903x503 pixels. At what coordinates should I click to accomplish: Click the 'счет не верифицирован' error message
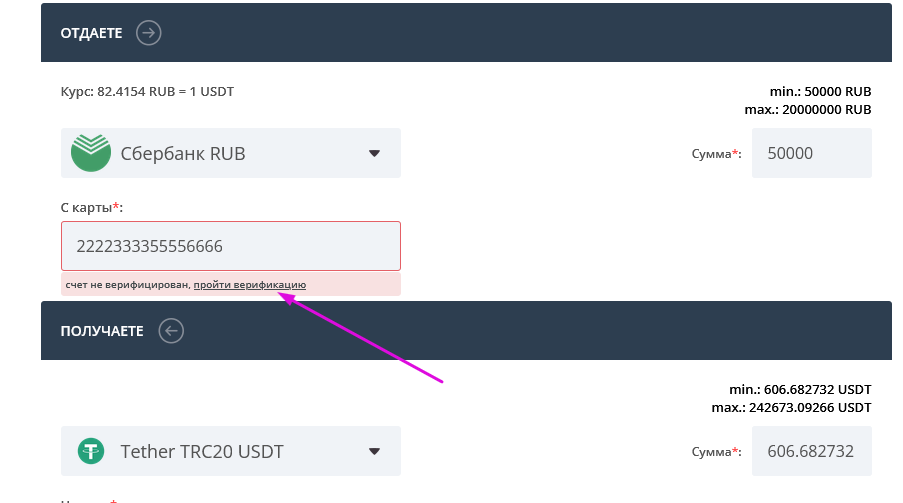tap(127, 285)
